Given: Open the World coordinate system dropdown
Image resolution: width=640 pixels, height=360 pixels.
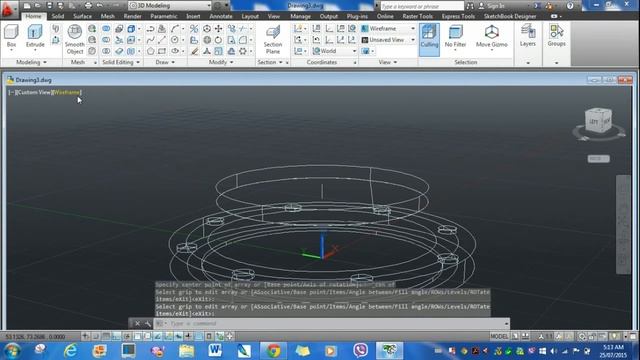Looking at the screenshot, I should (x=334, y=51).
